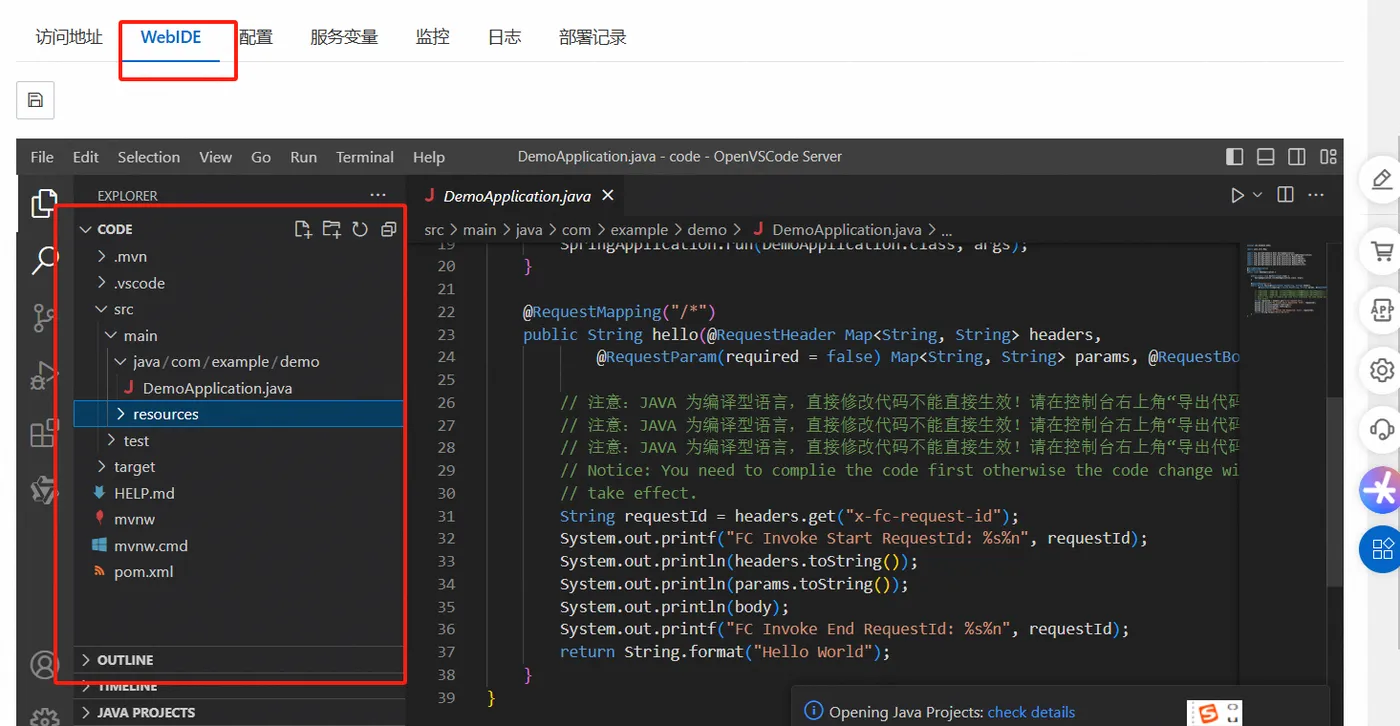The width and height of the screenshot is (1400, 726).
Task: Open run options dropdown arrow
Action: point(1258,195)
